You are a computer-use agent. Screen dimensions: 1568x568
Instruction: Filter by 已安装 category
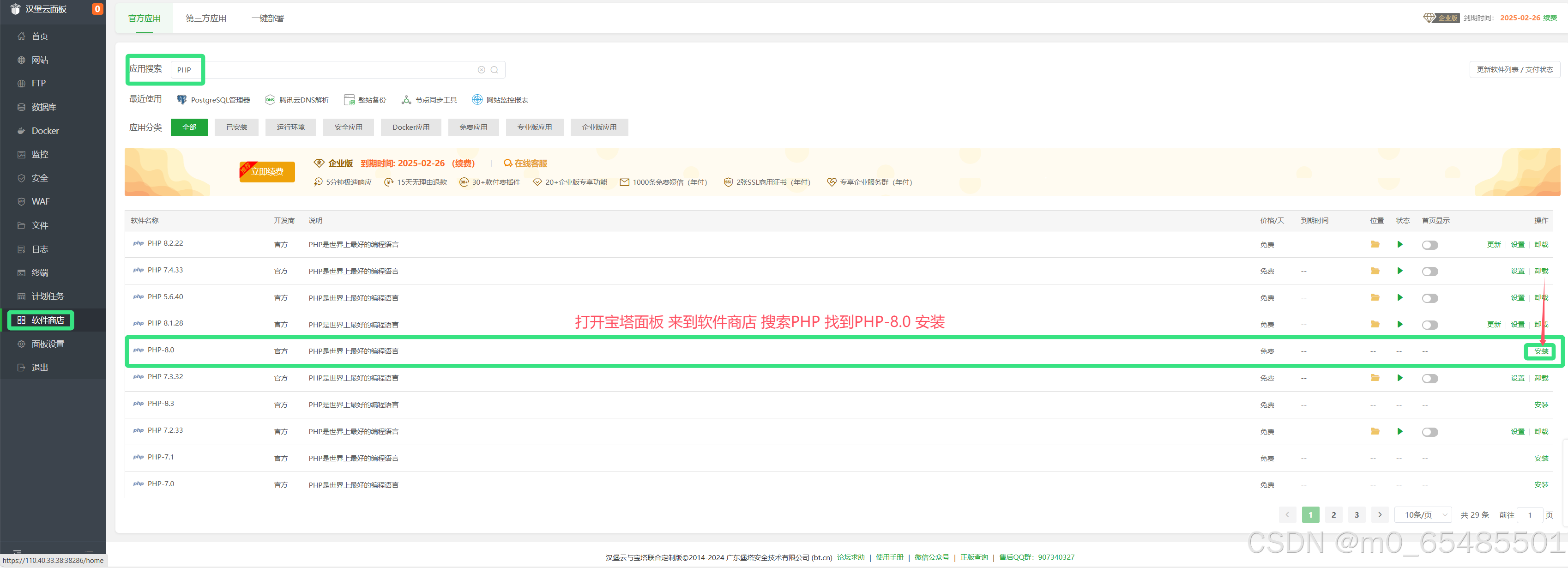point(236,127)
